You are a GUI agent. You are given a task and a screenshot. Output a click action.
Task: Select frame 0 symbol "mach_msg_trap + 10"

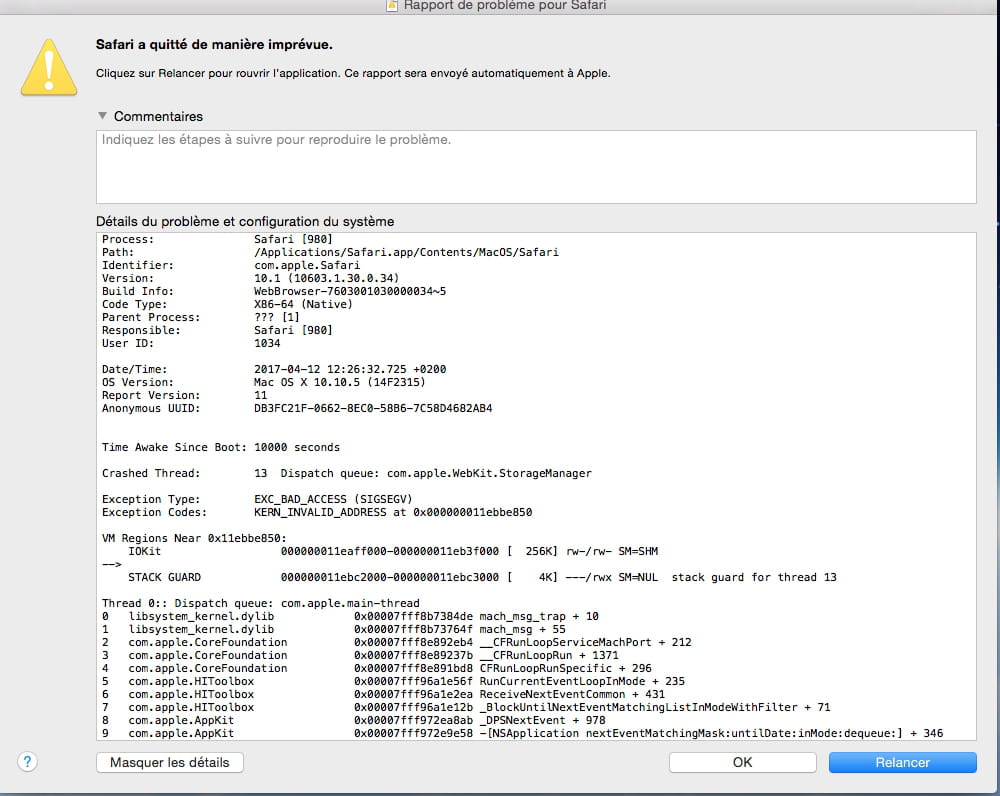point(539,616)
